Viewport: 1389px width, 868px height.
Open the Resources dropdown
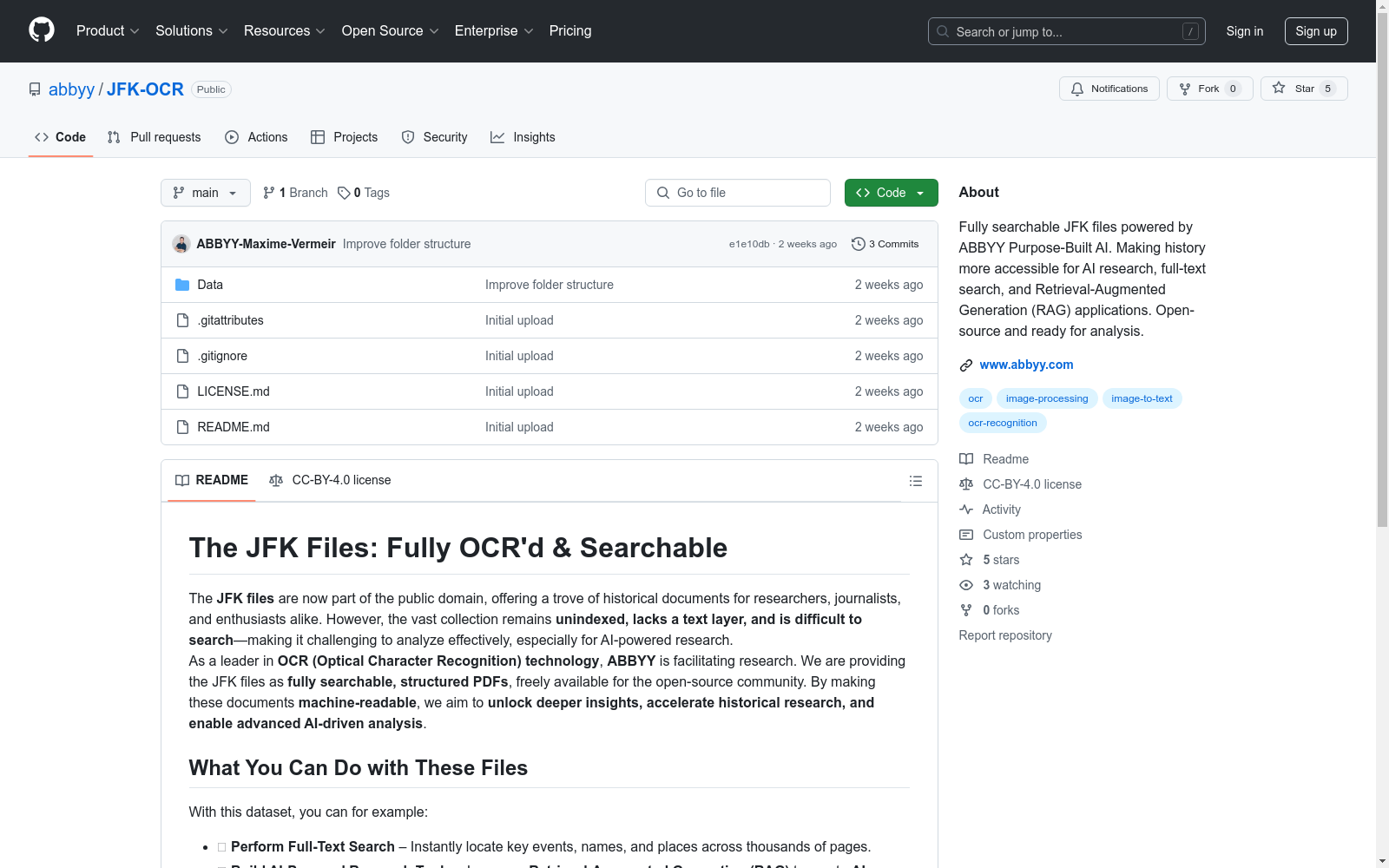pos(285,30)
